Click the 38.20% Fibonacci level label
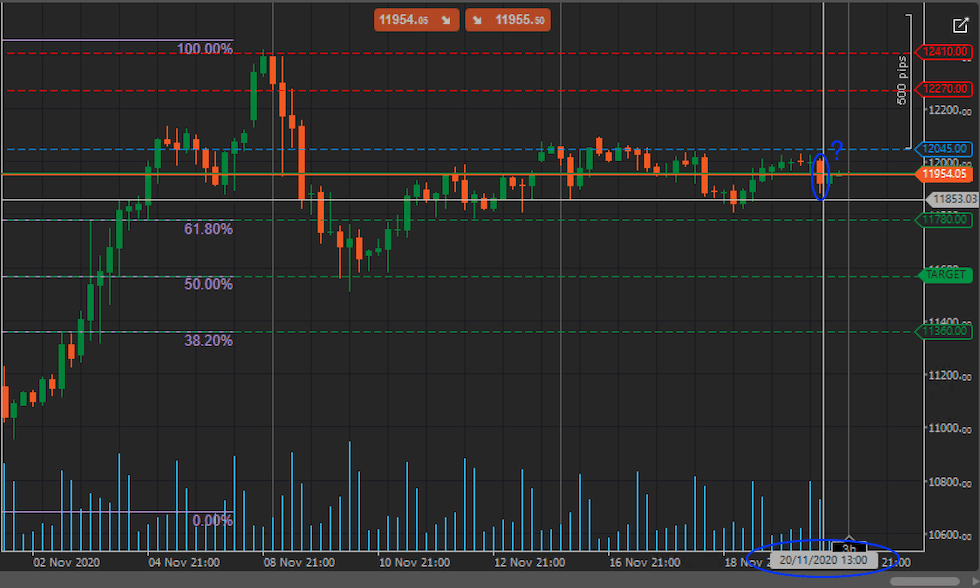 (208, 340)
